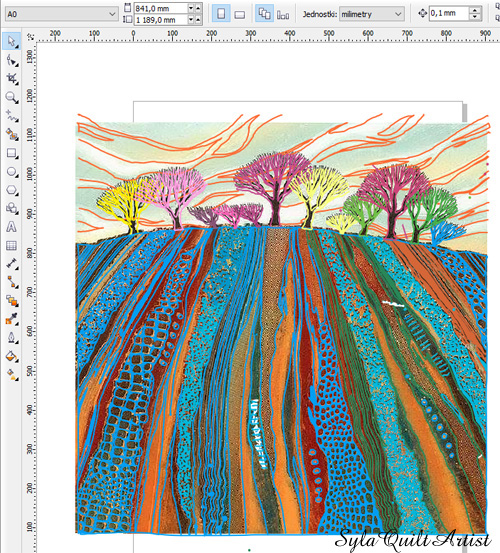Select the Table tool

tap(12, 246)
